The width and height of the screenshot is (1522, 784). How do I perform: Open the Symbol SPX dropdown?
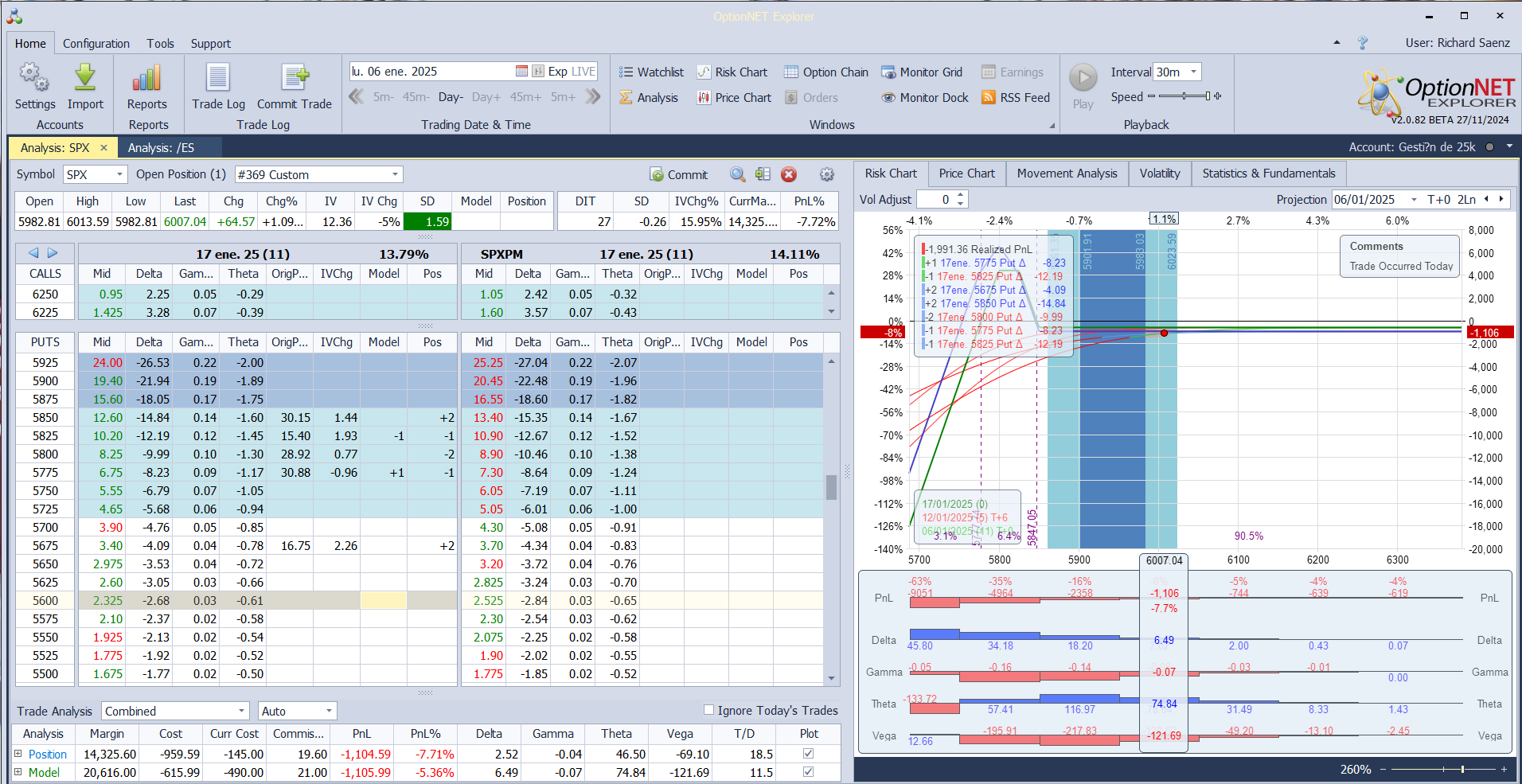pyautogui.click(x=120, y=174)
